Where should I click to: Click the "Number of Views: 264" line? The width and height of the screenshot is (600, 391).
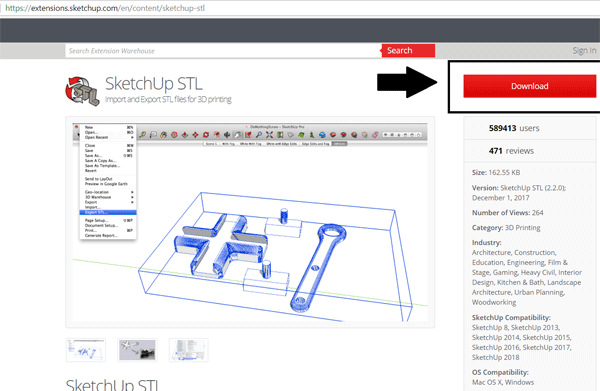[507, 213]
